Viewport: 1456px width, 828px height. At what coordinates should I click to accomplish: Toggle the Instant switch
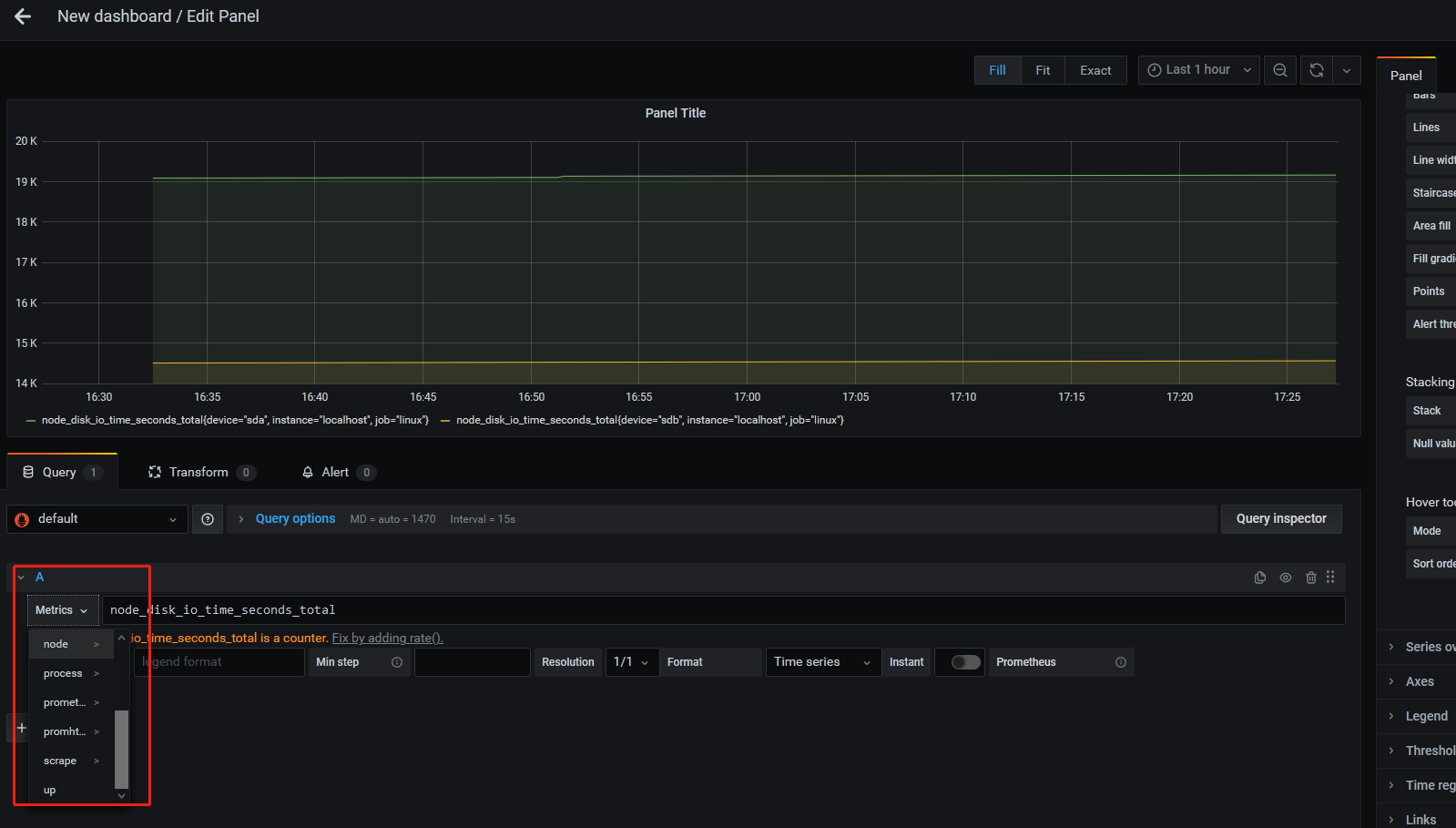(965, 662)
